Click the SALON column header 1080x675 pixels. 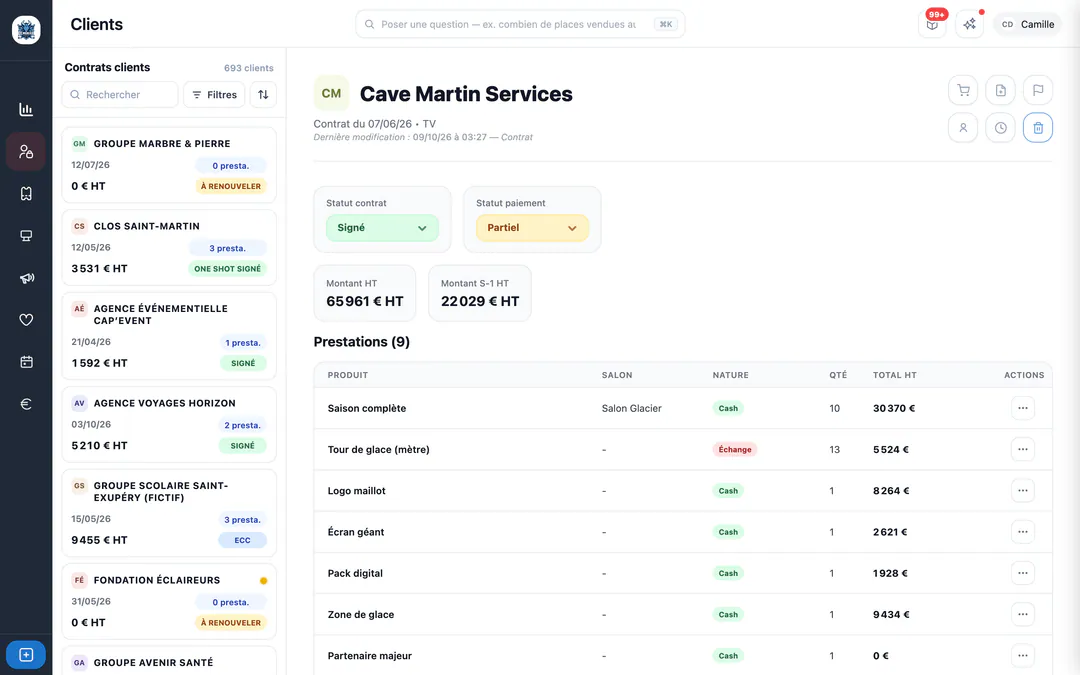pos(616,375)
